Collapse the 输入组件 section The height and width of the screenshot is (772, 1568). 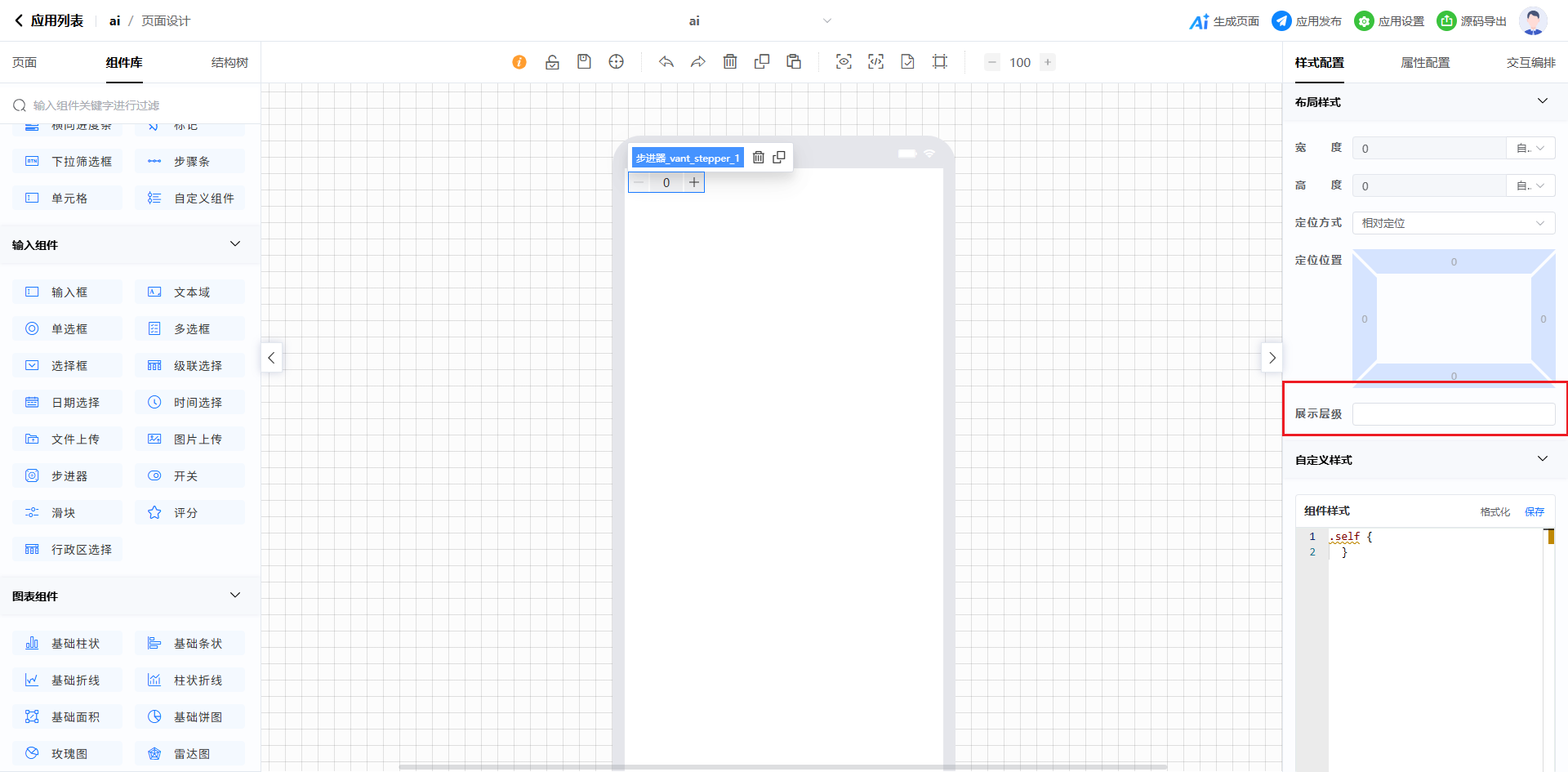(235, 244)
